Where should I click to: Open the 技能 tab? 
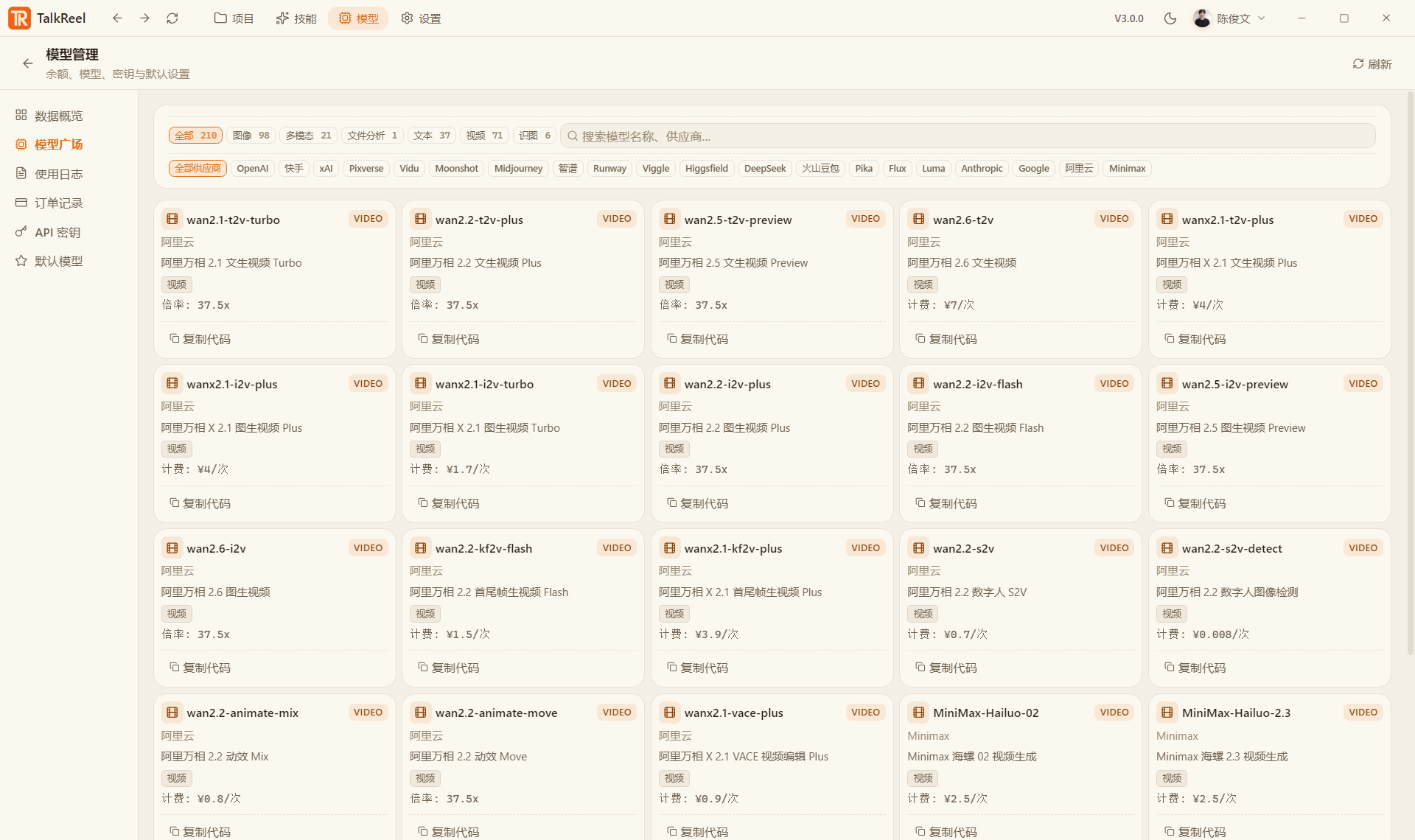[296, 18]
